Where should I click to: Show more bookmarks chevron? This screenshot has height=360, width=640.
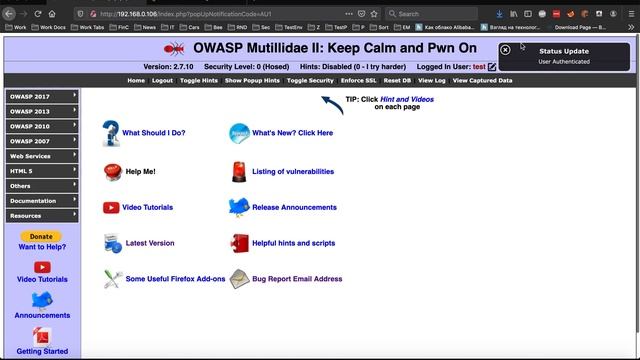click(x=631, y=27)
